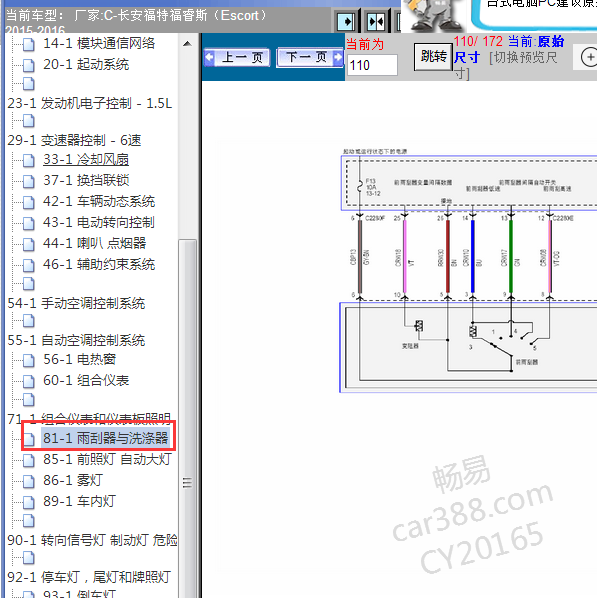
Task: Click the page icon beside 20-1 起动系统
Action: tap(29, 65)
